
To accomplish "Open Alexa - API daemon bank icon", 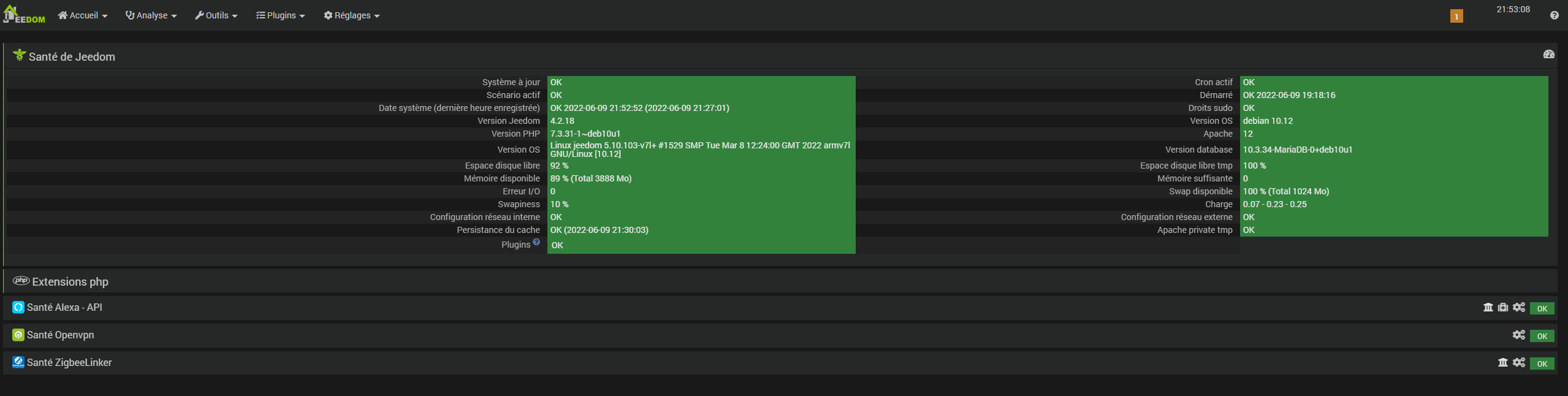I will click(1488, 308).
